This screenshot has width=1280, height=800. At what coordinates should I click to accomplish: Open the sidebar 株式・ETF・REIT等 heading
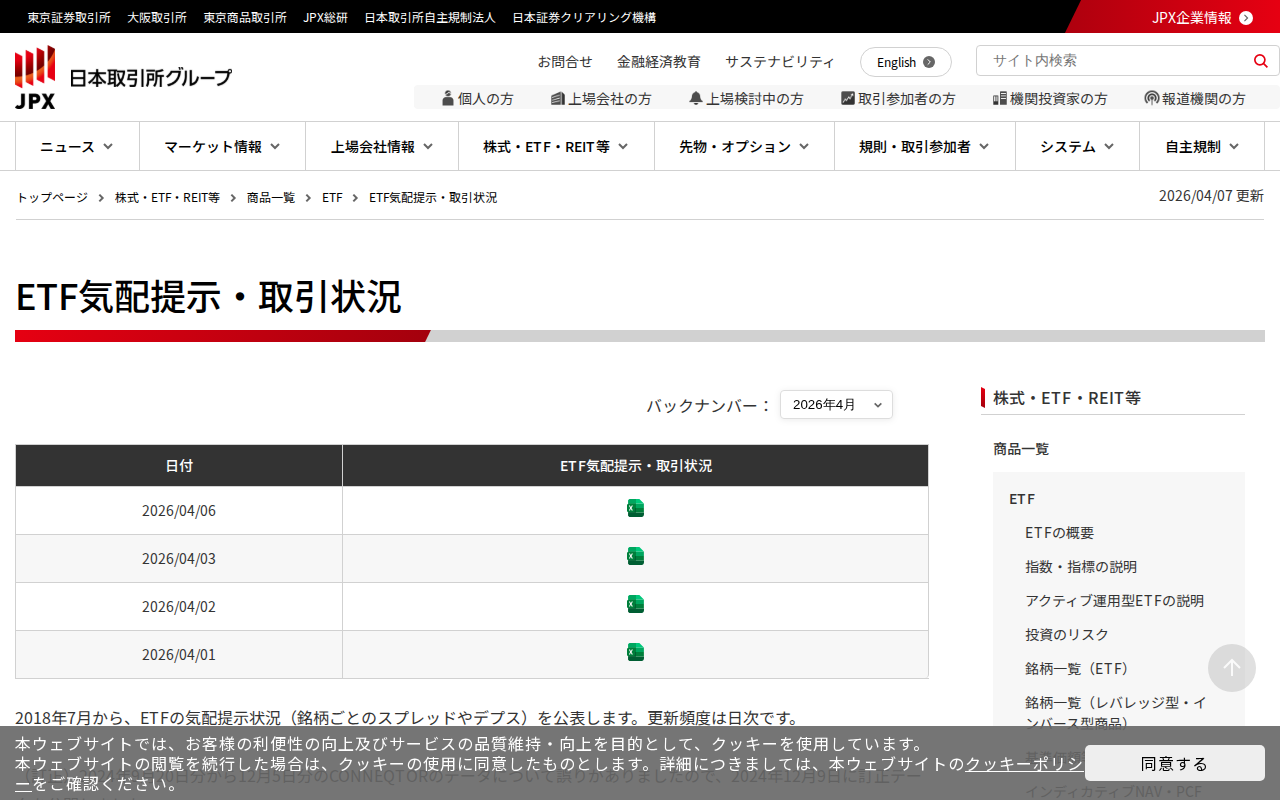pos(1067,398)
